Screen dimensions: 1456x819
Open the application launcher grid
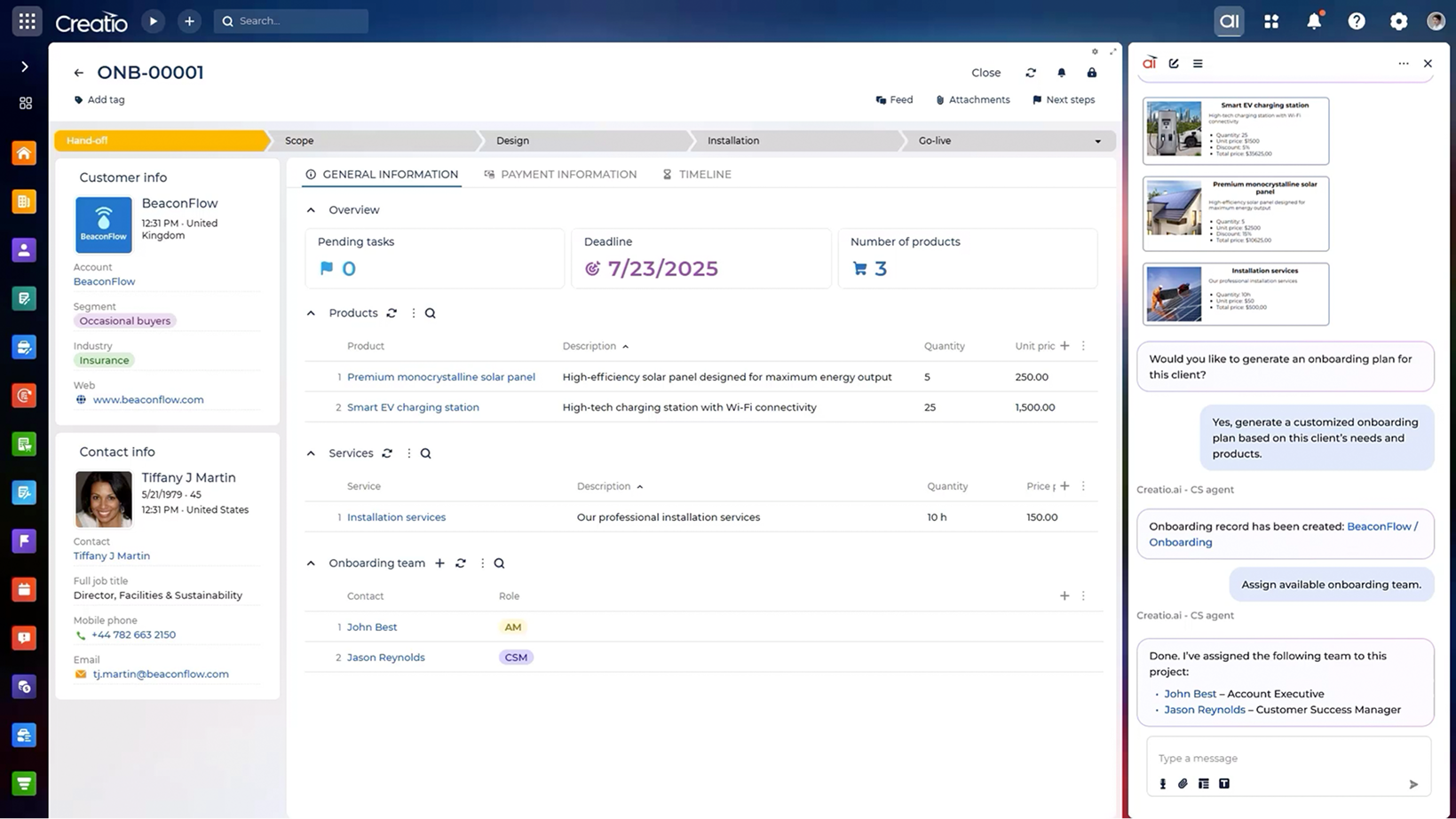[x=26, y=20]
